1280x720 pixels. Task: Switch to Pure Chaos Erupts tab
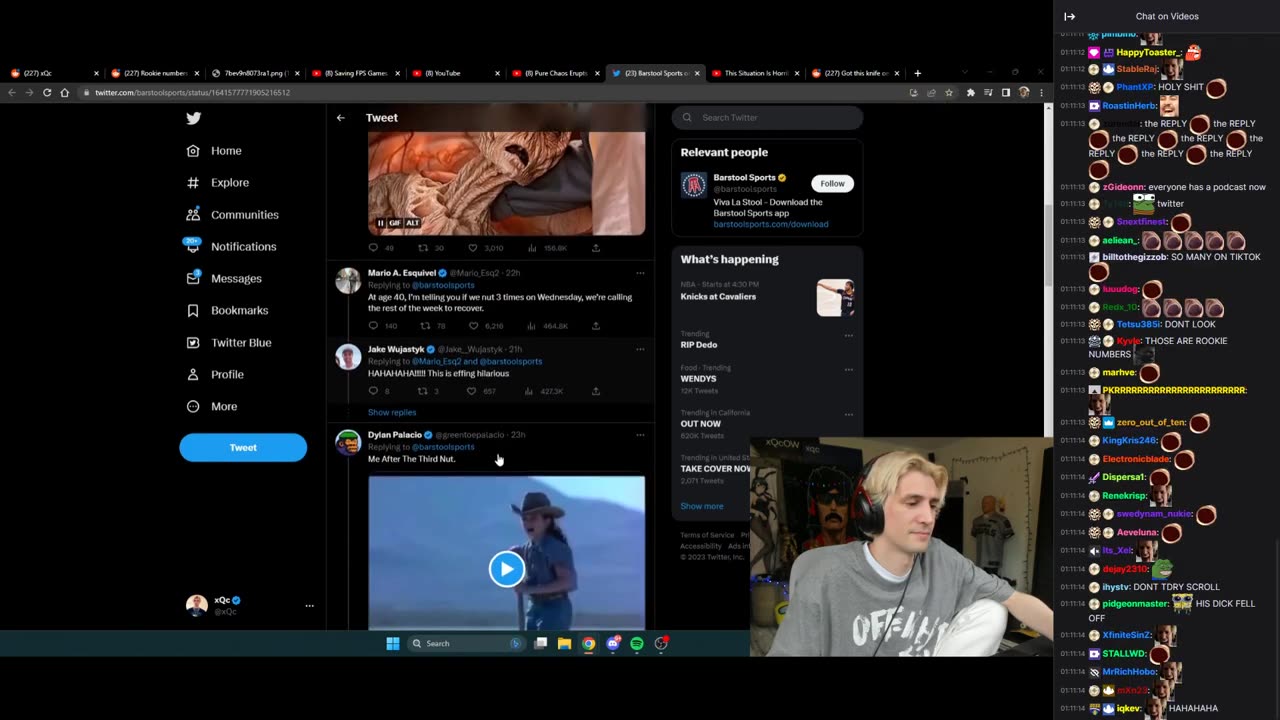pos(555,73)
